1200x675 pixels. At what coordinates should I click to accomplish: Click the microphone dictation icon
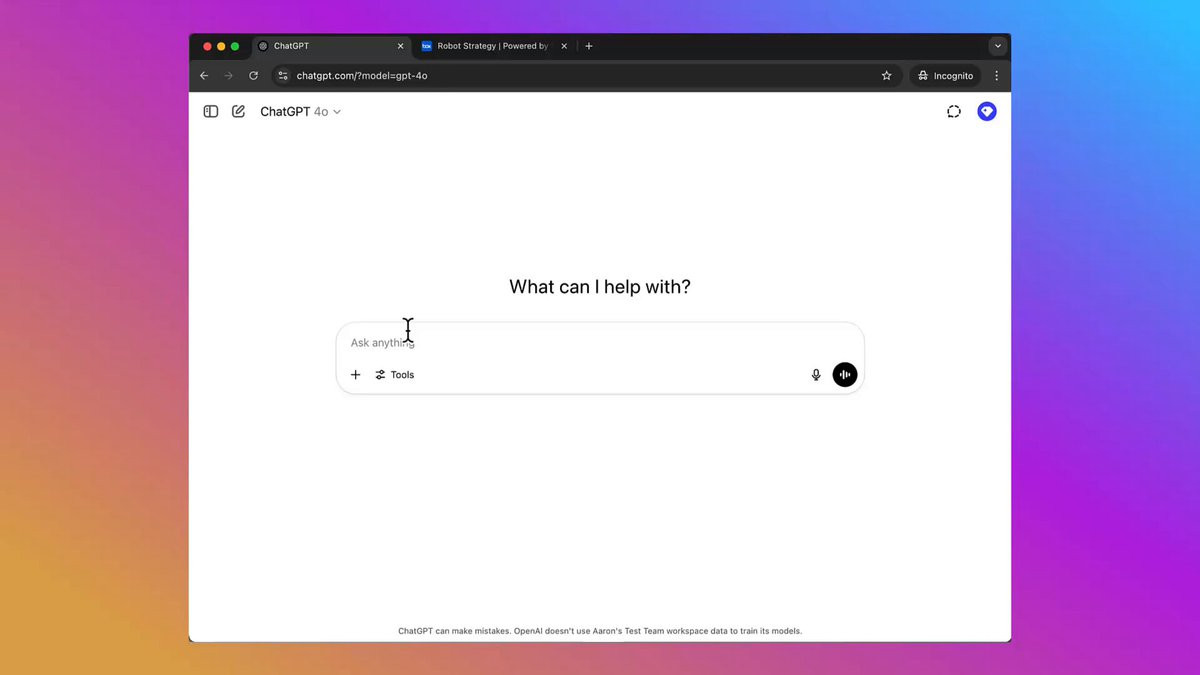pos(816,375)
